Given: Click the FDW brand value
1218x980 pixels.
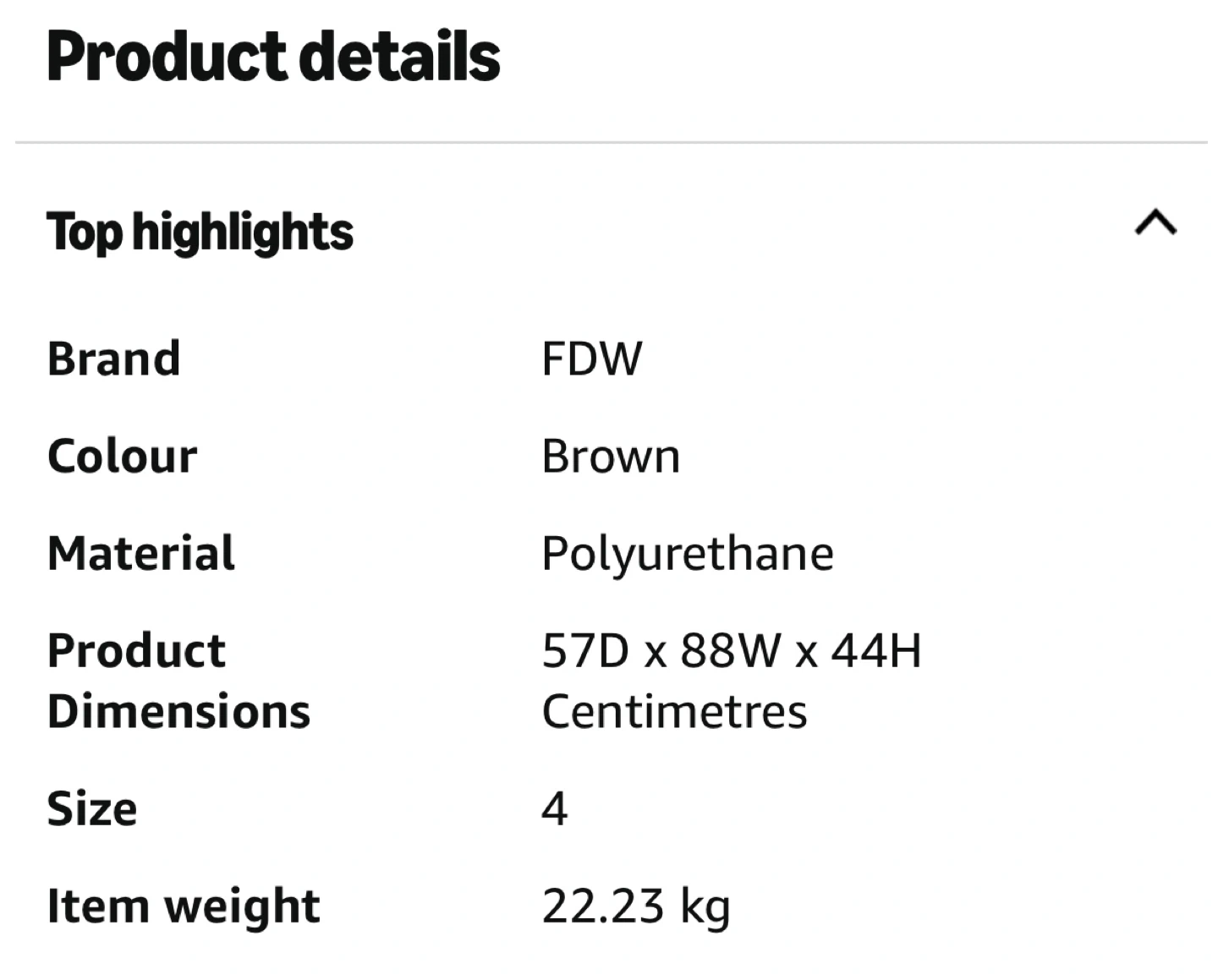Looking at the screenshot, I should click(592, 358).
